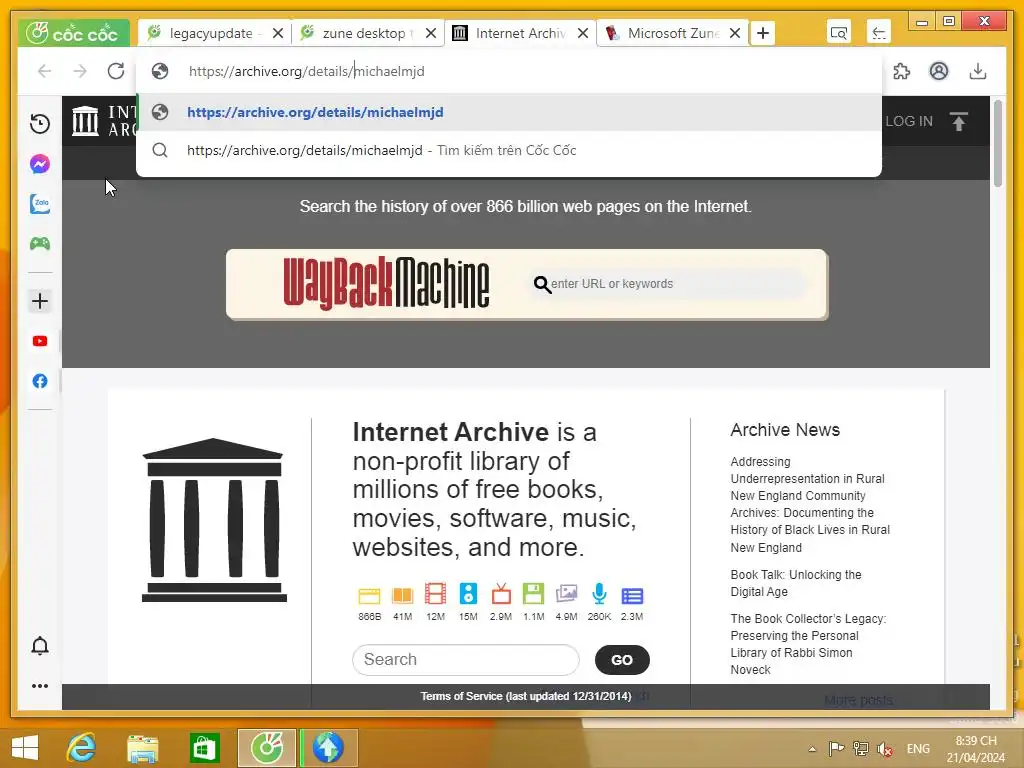The width and height of the screenshot is (1024, 768).
Task: Open news article on Rural New England archives
Action: (810, 504)
